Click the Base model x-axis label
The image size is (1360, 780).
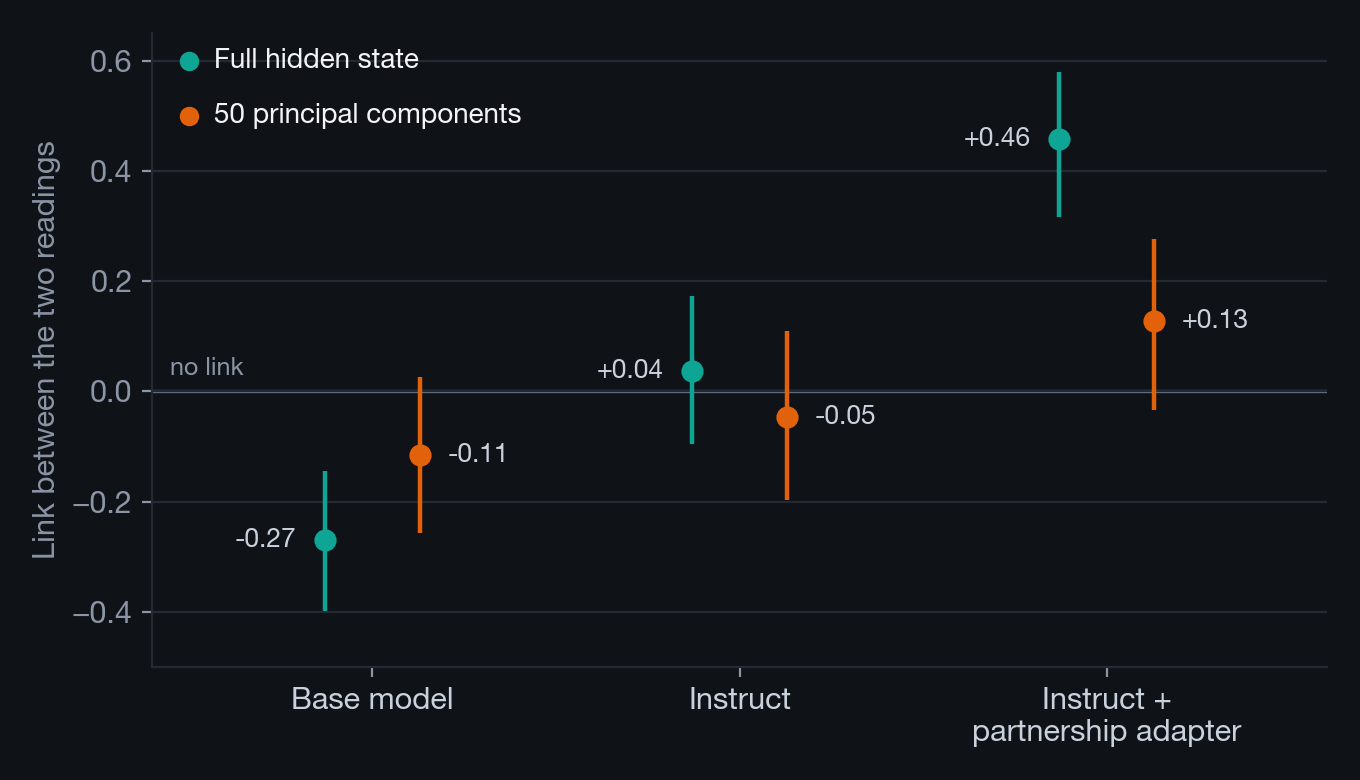(x=372, y=698)
